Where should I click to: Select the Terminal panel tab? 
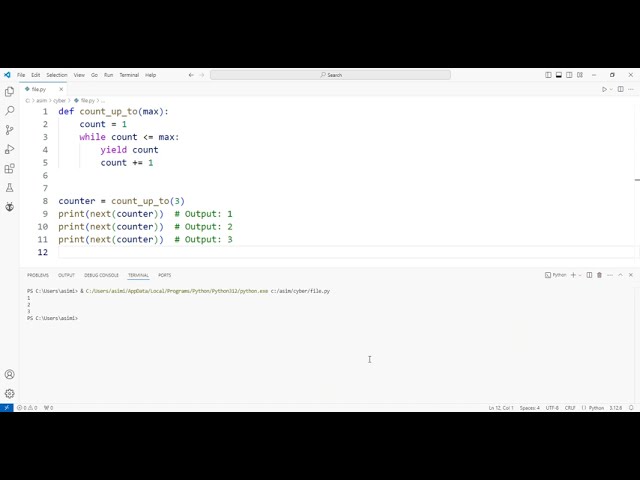click(x=138, y=275)
